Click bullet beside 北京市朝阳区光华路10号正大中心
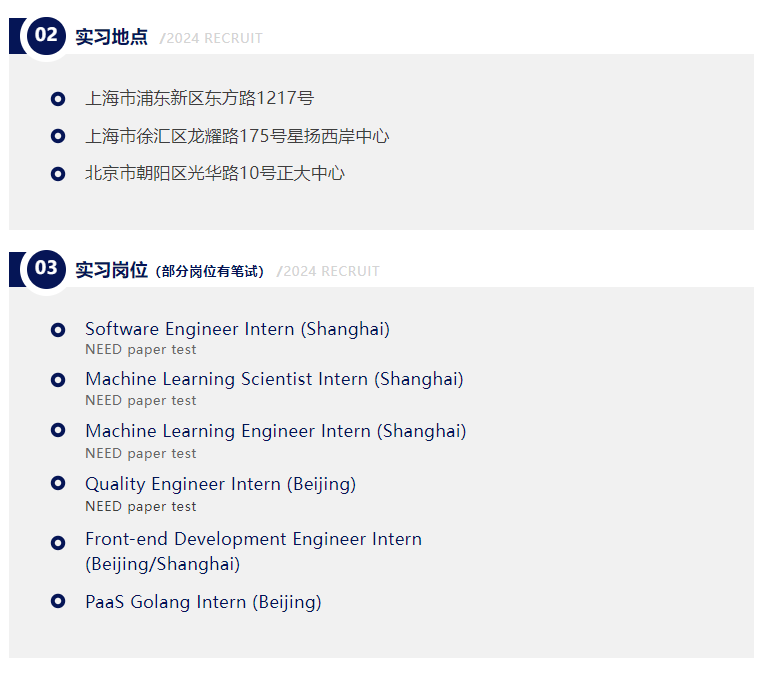The height and width of the screenshot is (674, 764). (58, 174)
